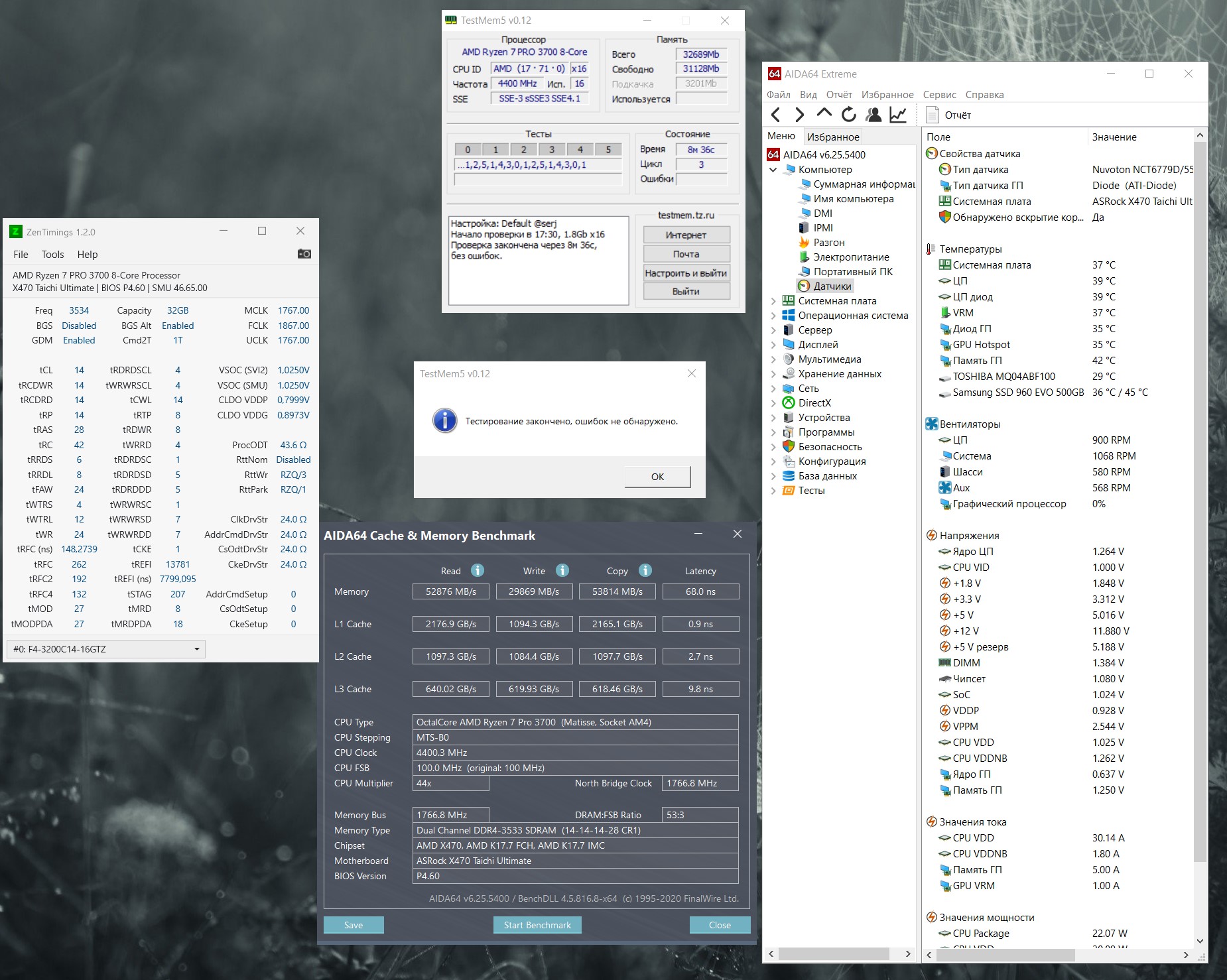Click OK in the TestMem5 dialog
Screen dimensions: 1227x980
[x=657, y=476]
